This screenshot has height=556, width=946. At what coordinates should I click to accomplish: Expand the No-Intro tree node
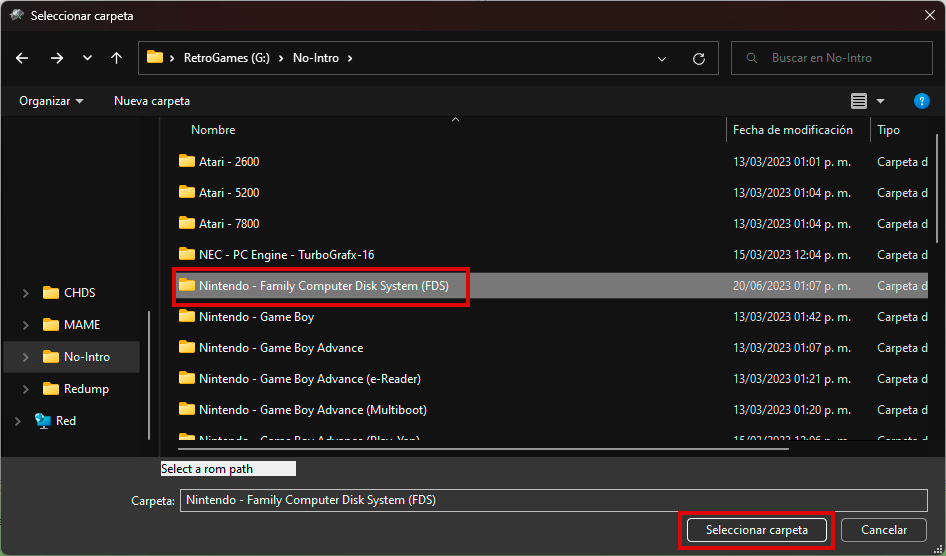(25, 357)
